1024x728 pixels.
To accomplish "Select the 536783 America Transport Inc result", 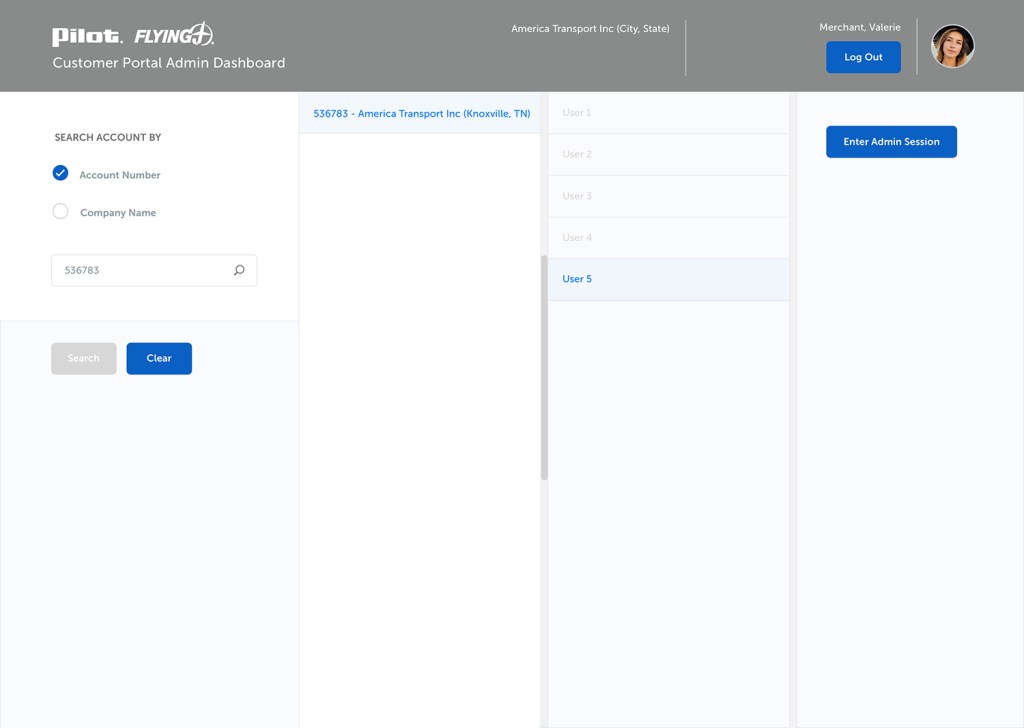I will 421,114.
